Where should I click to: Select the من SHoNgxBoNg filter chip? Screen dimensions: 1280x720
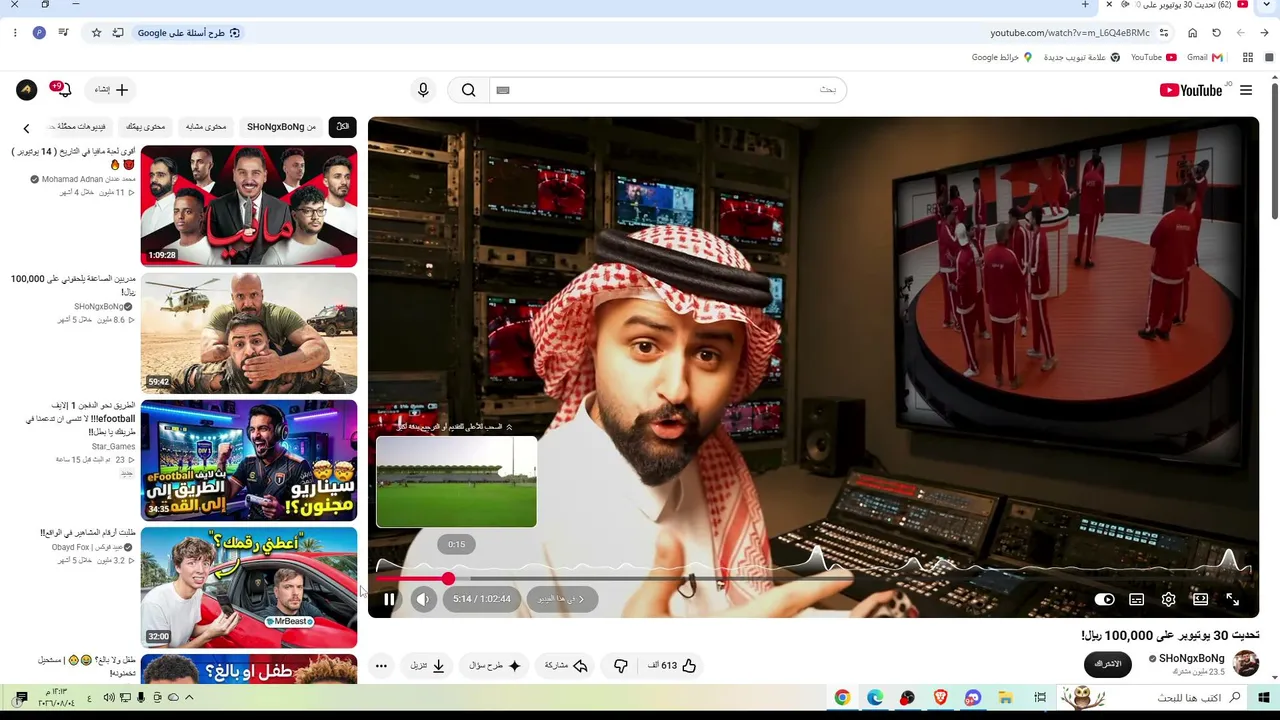281,127
